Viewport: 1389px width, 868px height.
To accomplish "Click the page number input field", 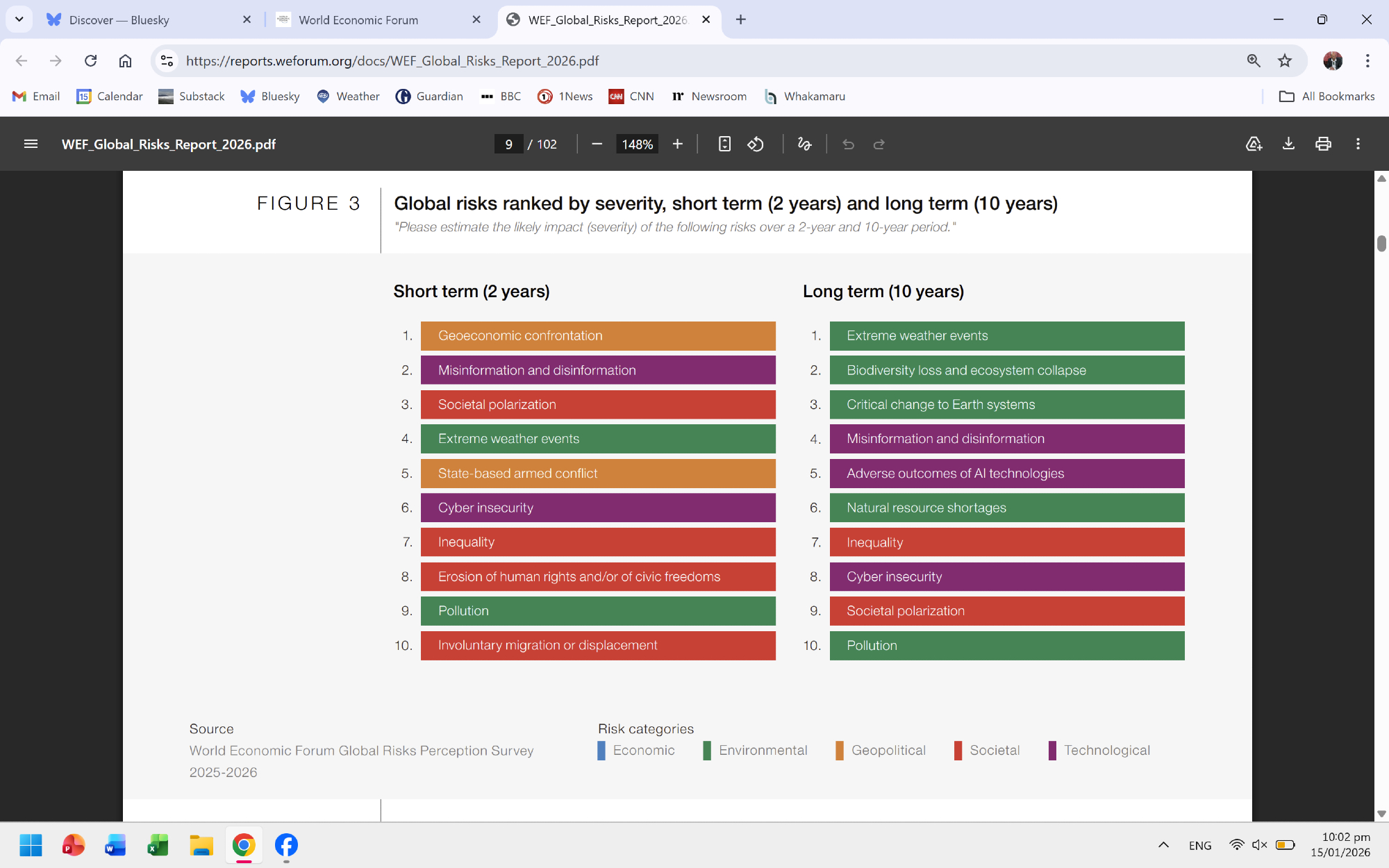I will [x=508, y=144].
